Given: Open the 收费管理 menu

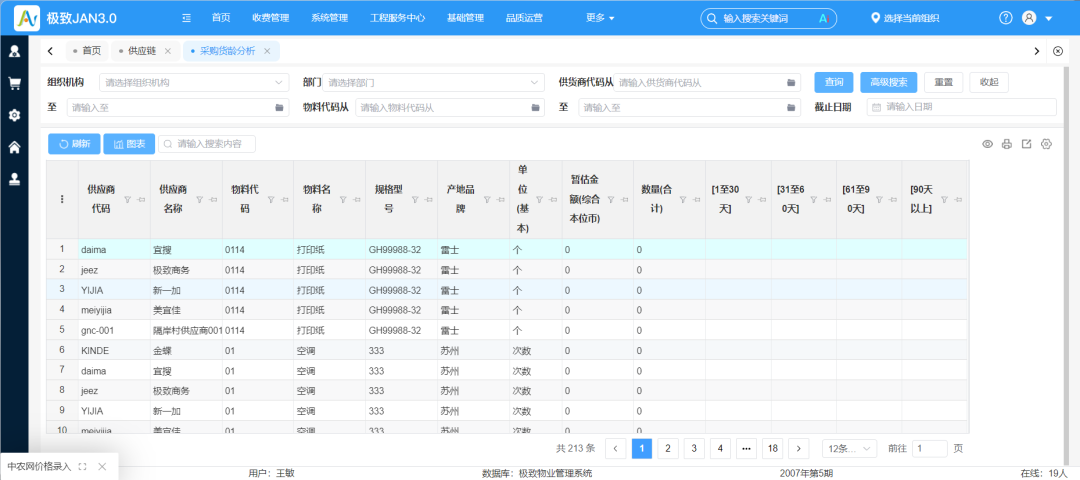Looking at the screenshot, I should click(x=271, y=18).
